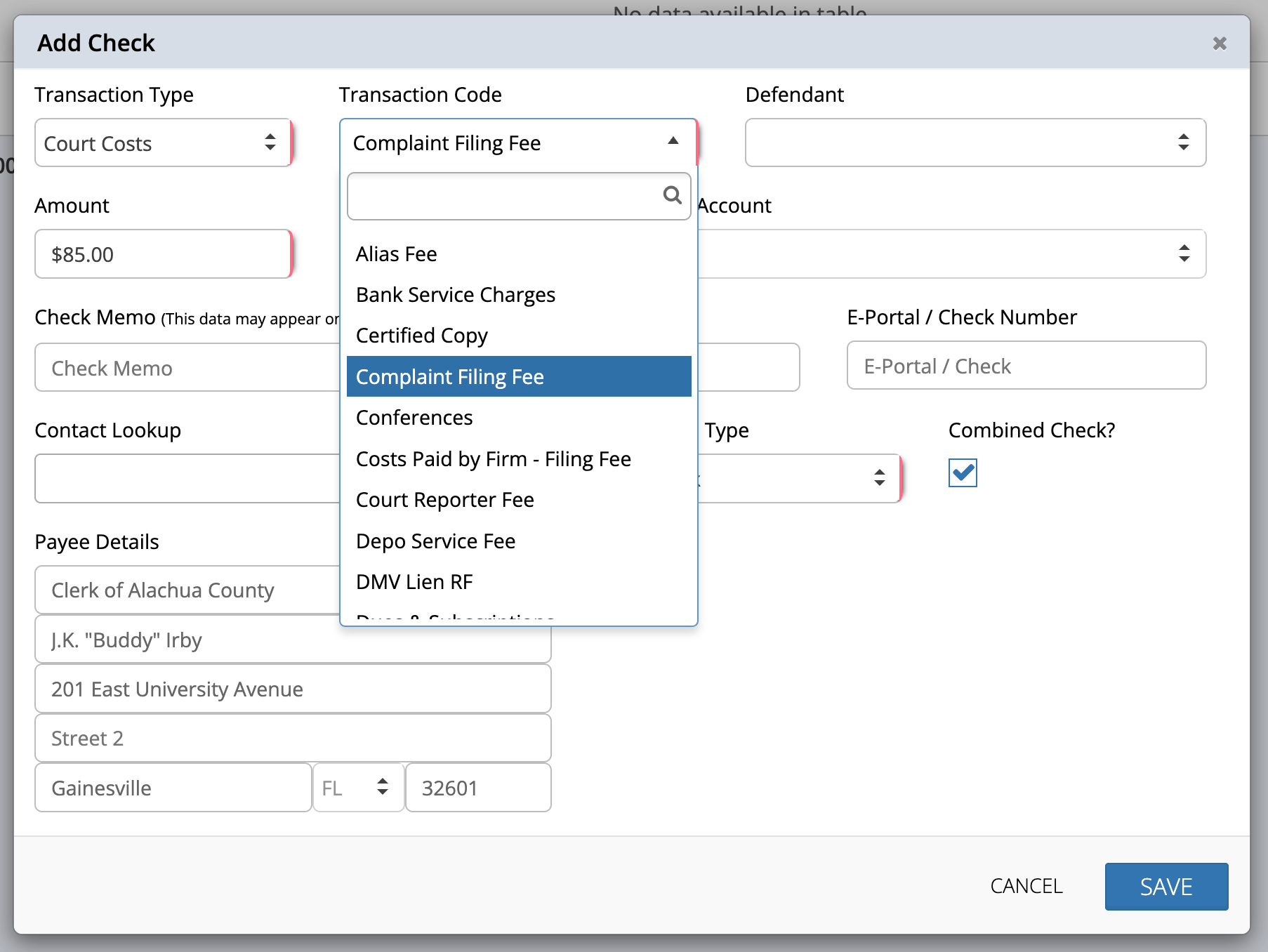Select the highlighted Complaint Filing Fee entry
This screenshot has height=952, width=1268.
coord(449,376)
